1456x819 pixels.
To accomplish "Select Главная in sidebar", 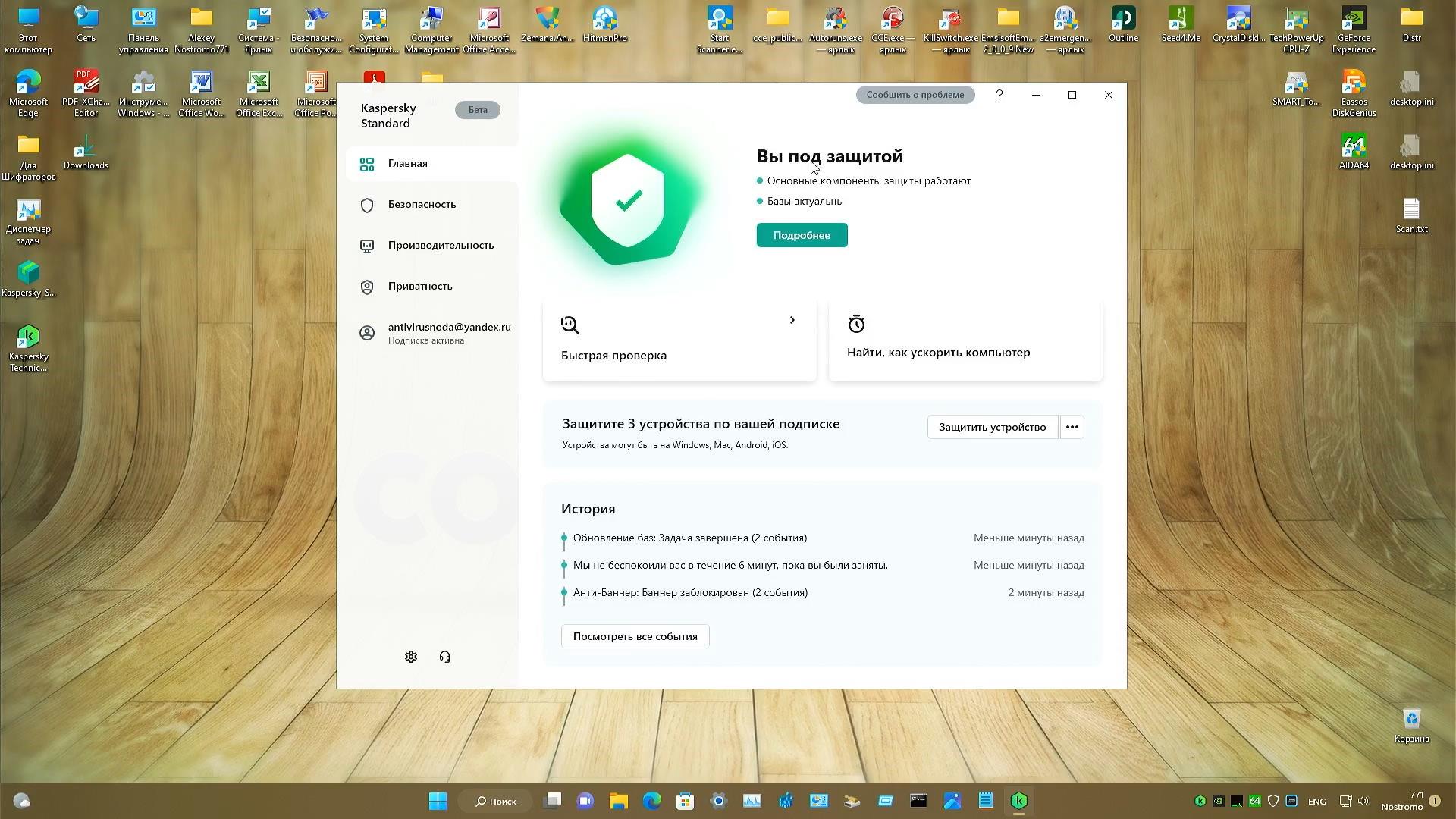I will 408,164.
